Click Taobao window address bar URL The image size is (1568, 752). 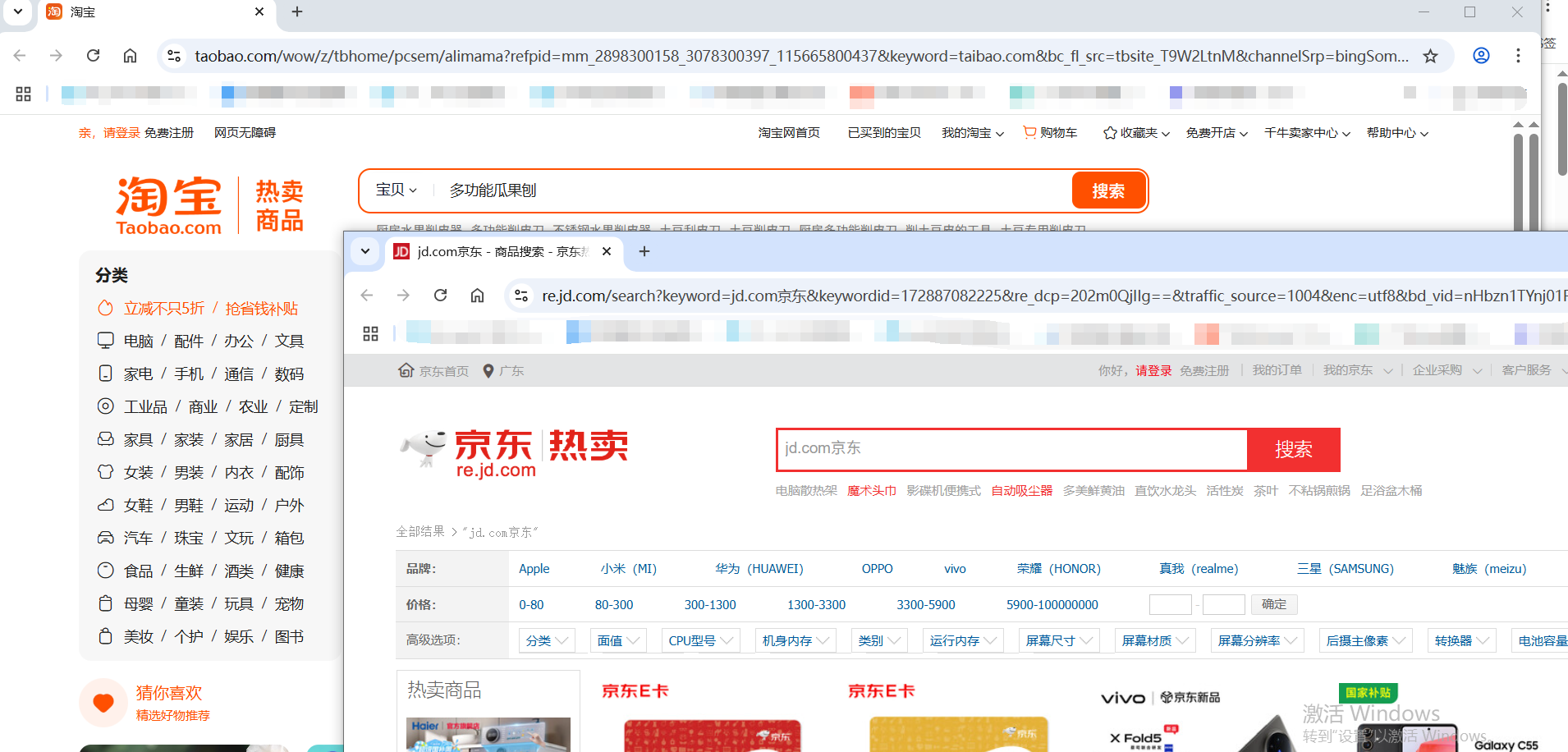[801, 56]
